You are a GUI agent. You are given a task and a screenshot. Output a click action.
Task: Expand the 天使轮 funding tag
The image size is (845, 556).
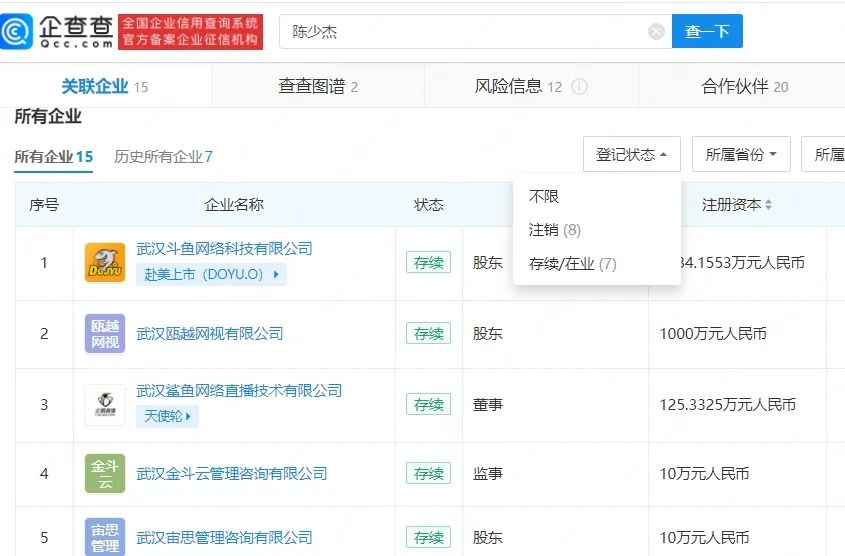click(168, 416)
